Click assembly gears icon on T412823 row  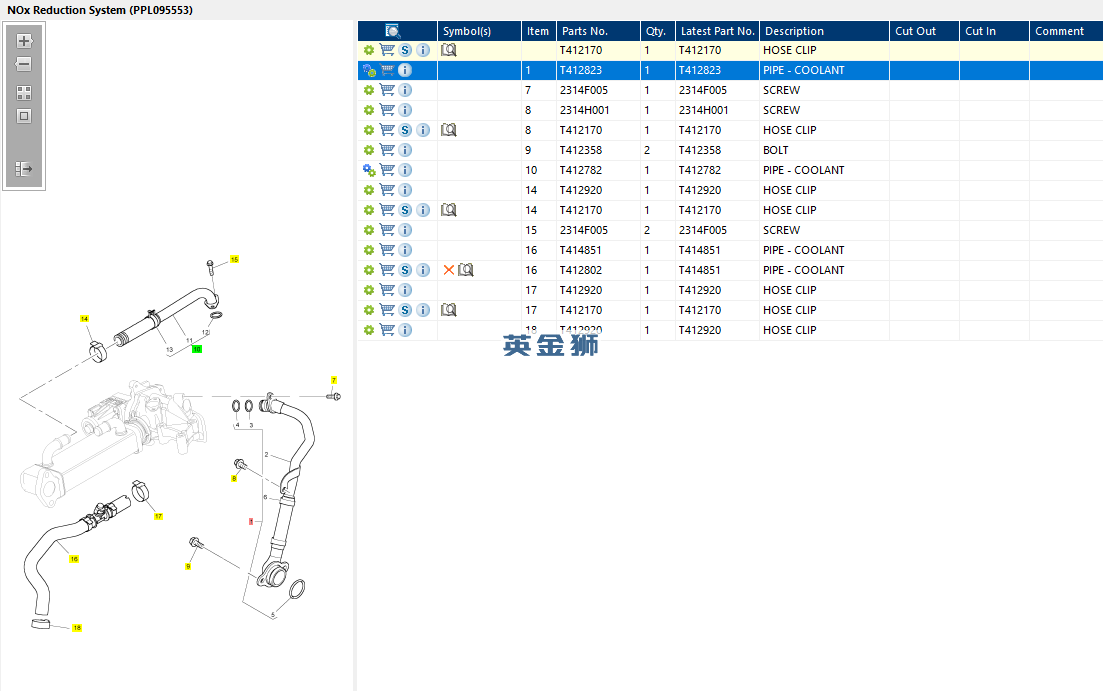[369, 70]
